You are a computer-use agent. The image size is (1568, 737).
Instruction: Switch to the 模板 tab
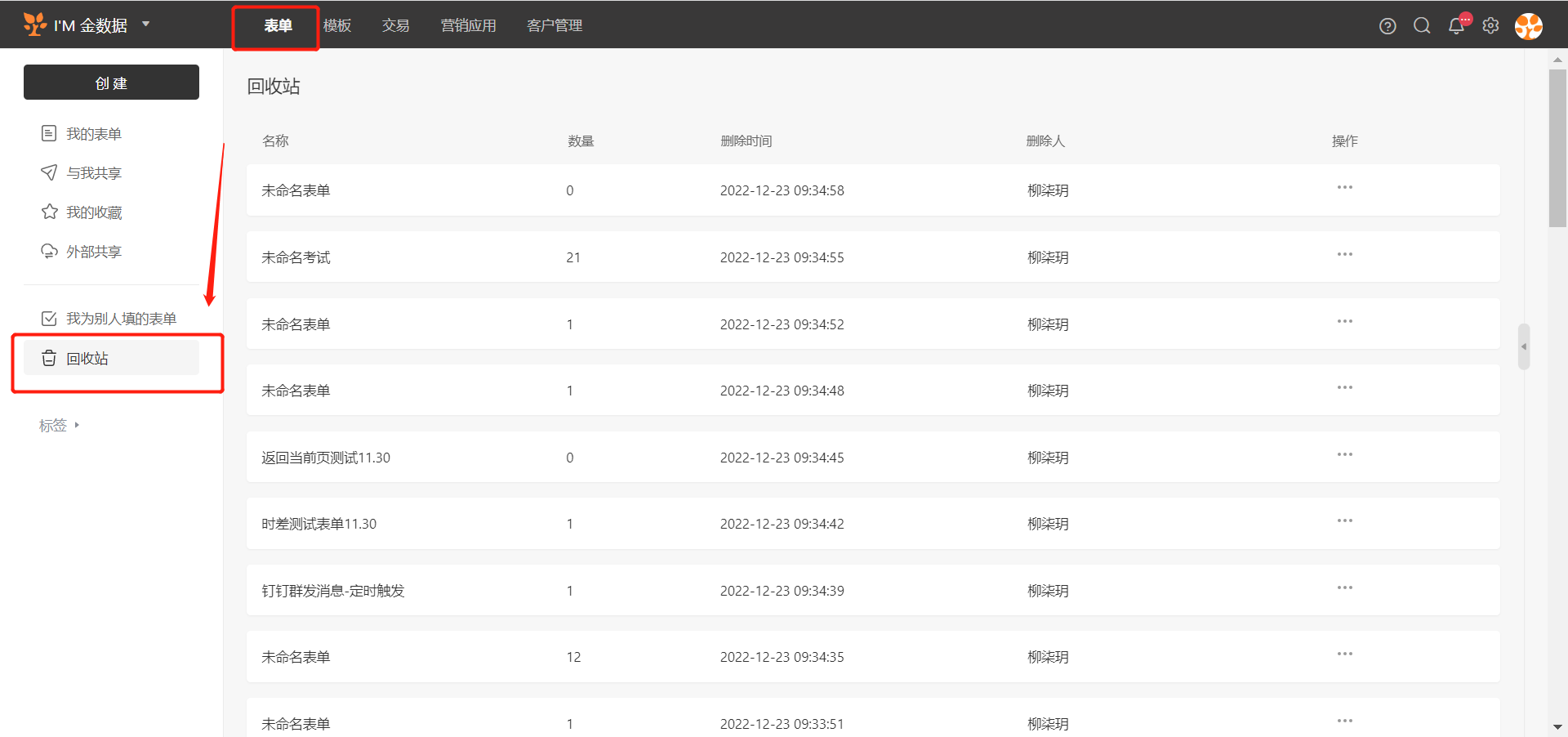click(337, 26)
